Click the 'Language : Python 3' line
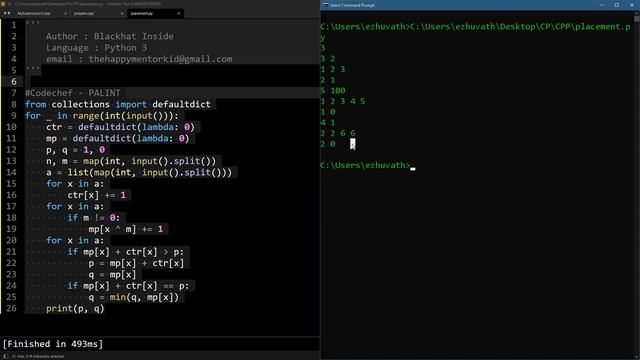Viewport: 640px width, 360px height. click(x=96, y=48)
